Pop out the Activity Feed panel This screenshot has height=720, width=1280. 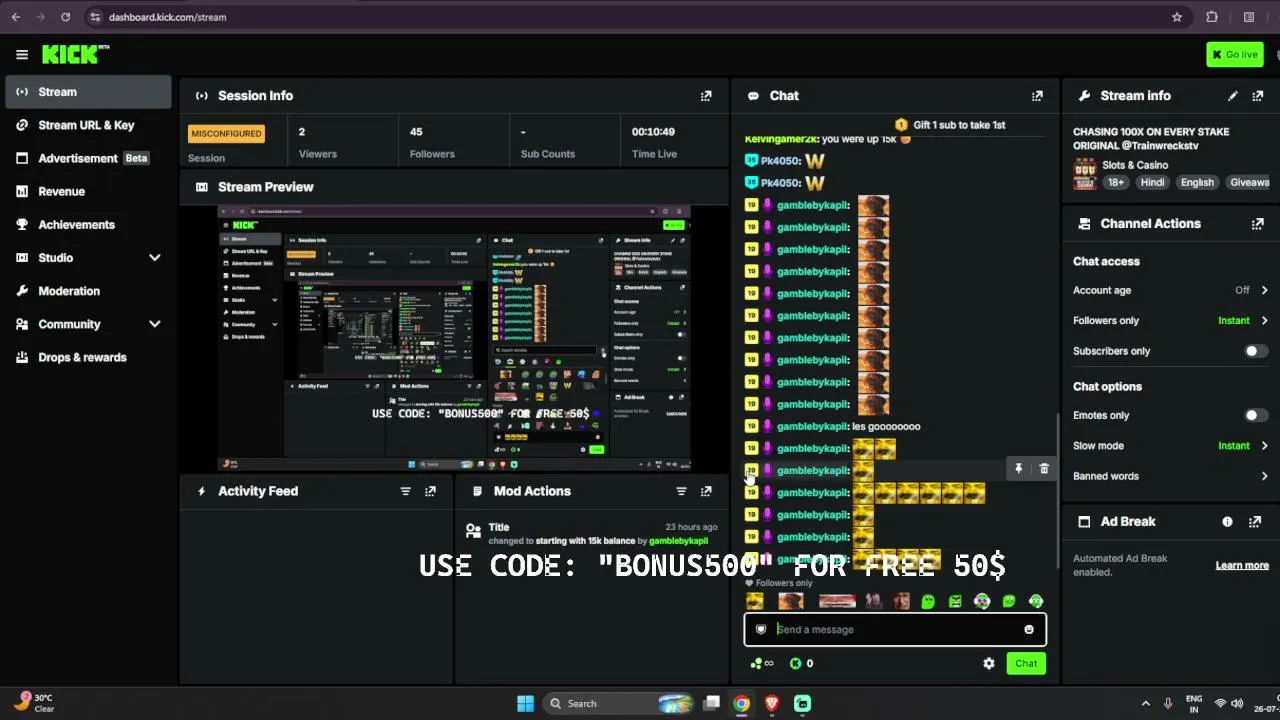click(430, 491)
